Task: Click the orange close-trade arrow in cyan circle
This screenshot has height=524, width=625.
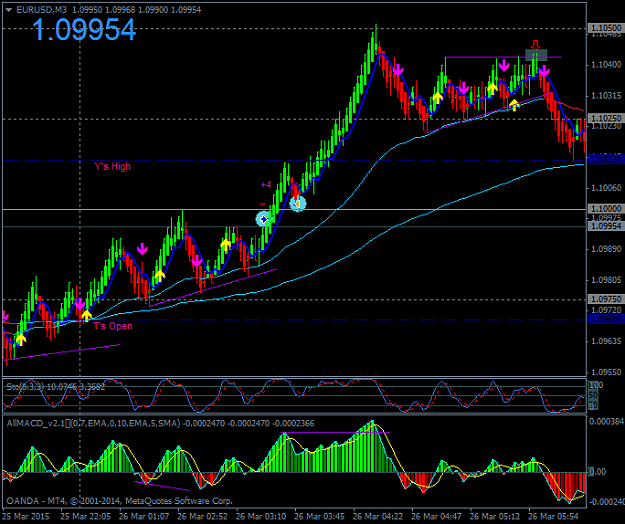Action: click(x=297, y=204)
